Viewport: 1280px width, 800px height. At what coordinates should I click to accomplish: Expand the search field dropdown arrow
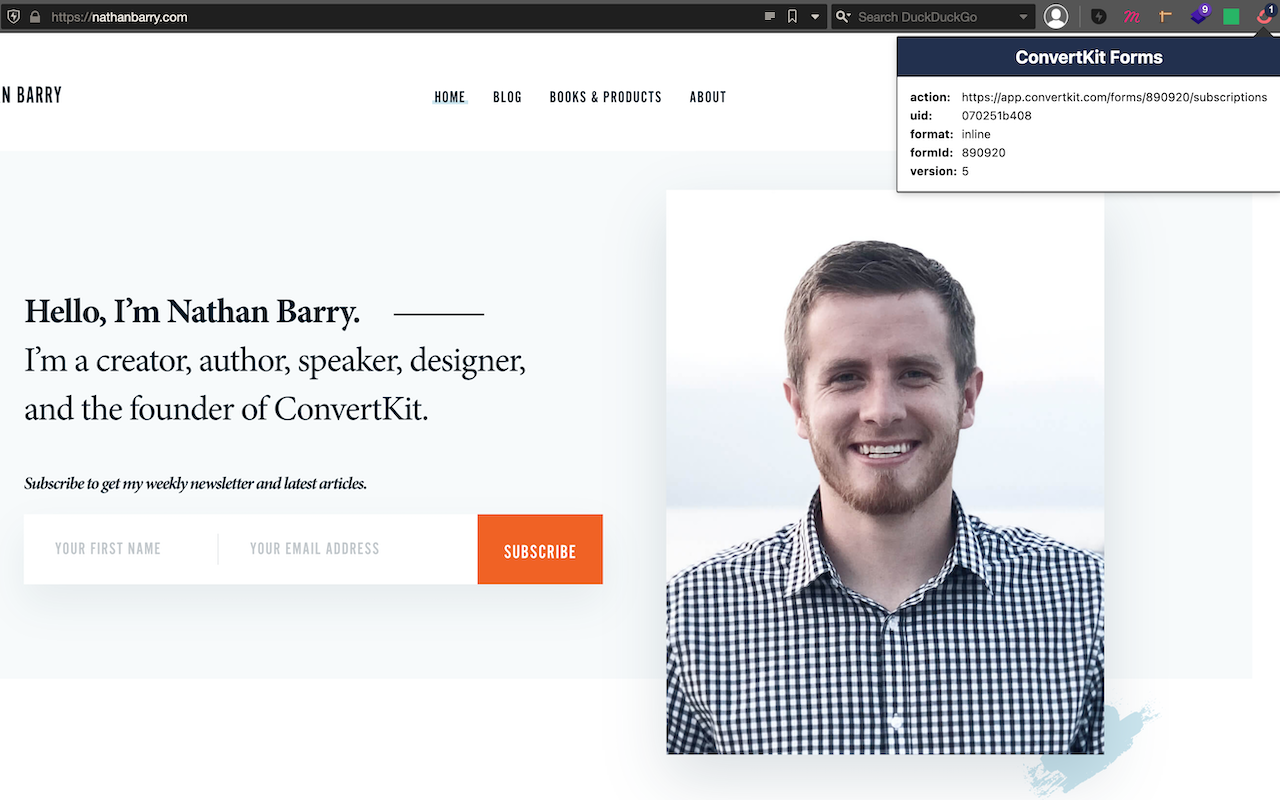point(1023,17)
